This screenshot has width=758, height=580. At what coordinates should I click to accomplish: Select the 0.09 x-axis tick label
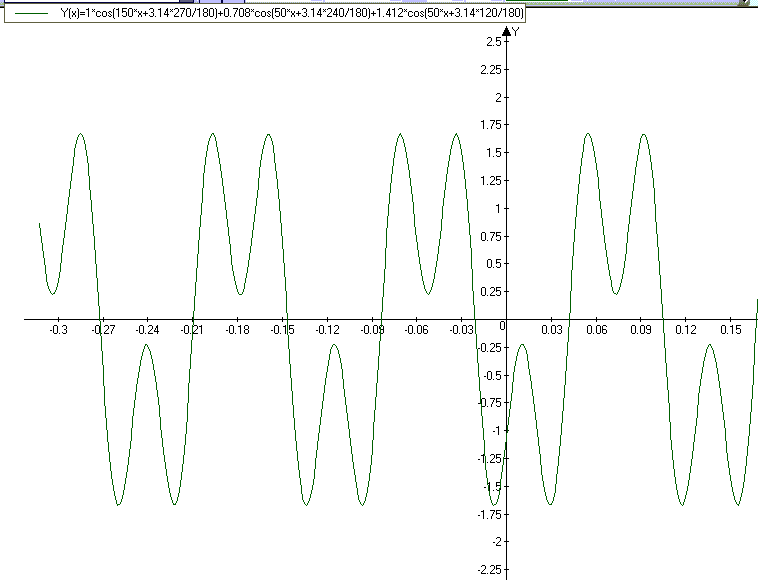[641, 330]
